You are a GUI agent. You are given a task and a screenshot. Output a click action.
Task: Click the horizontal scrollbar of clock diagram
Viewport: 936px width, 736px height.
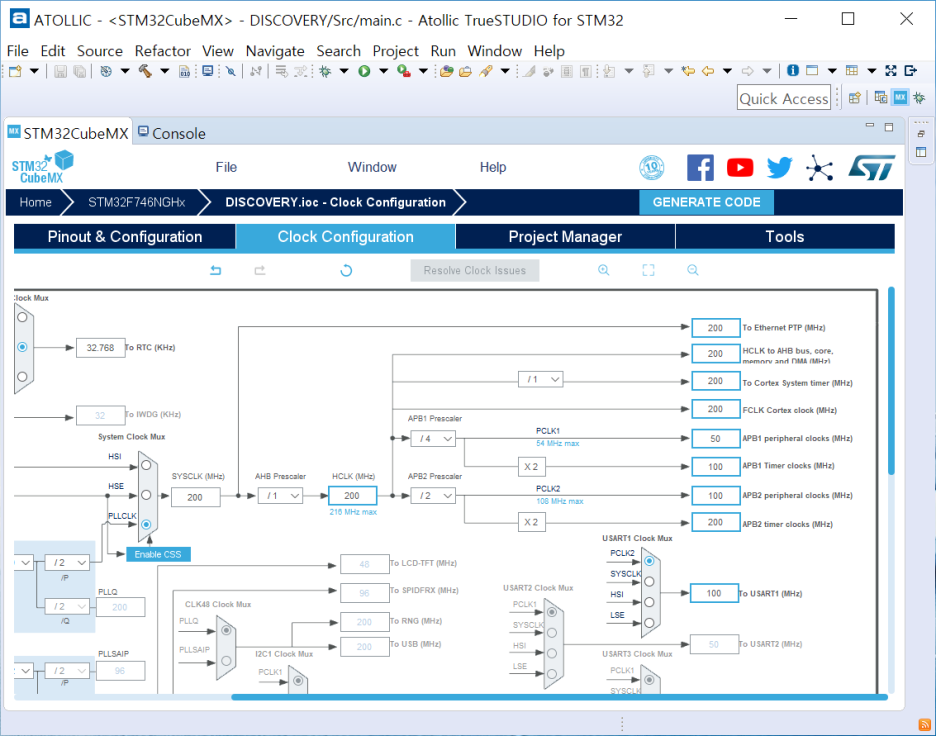point(559,697)
